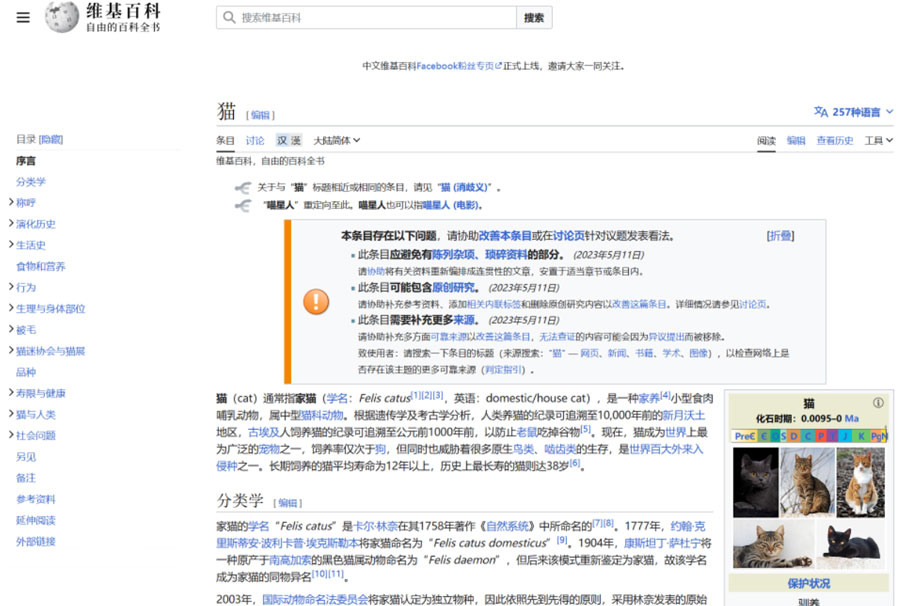
Task: Select the 汉 漢 variant tab
Action: point(289,141)
